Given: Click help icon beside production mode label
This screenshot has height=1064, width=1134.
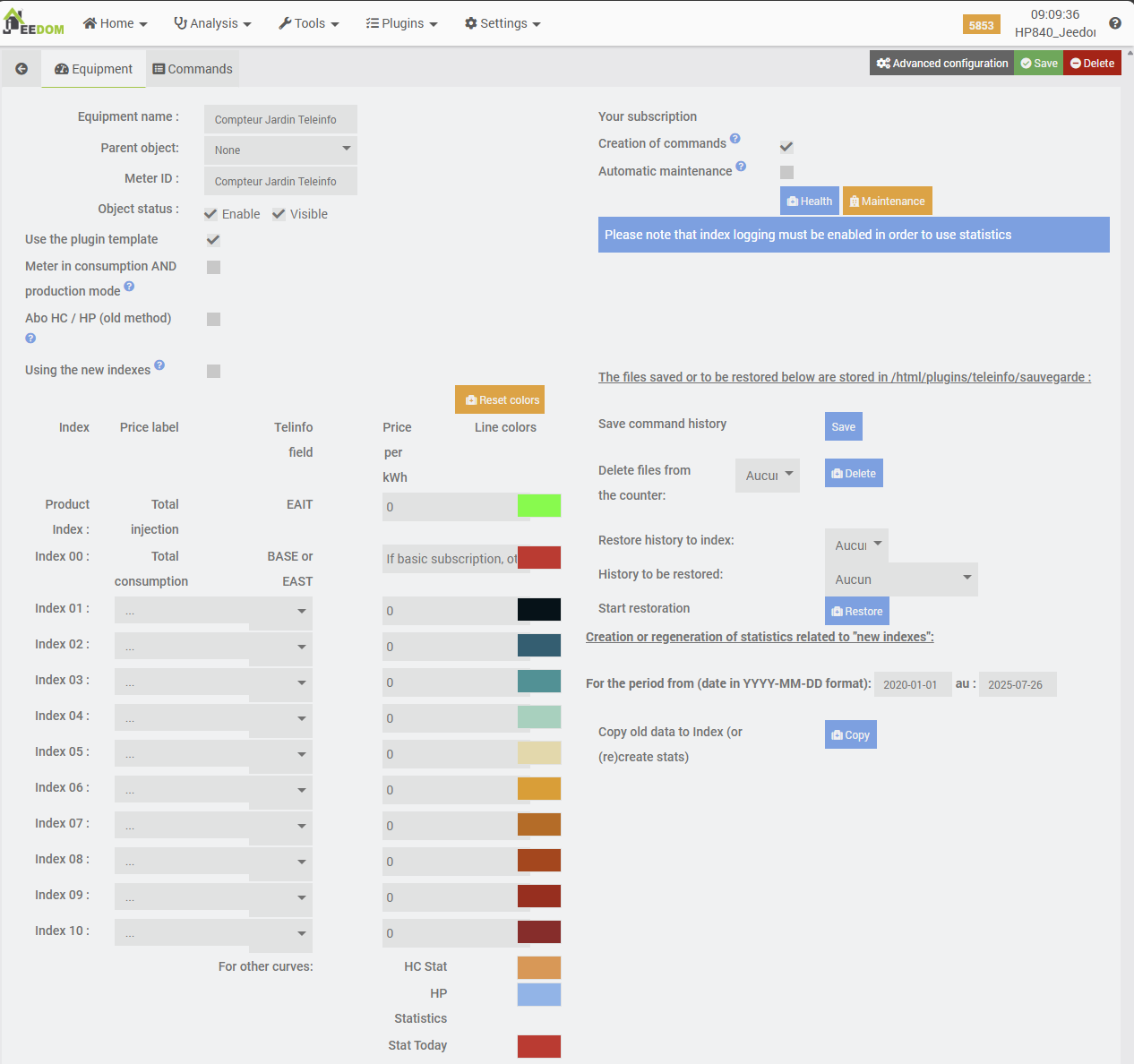Looking at the screenshot, I should (129, 287).
